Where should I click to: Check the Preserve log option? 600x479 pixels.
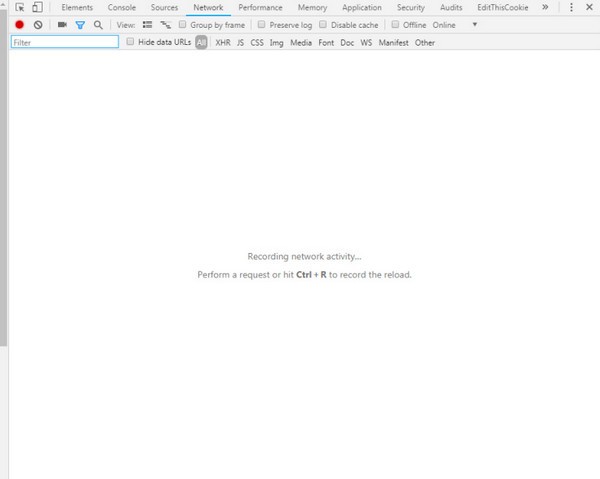pos(262,24)
